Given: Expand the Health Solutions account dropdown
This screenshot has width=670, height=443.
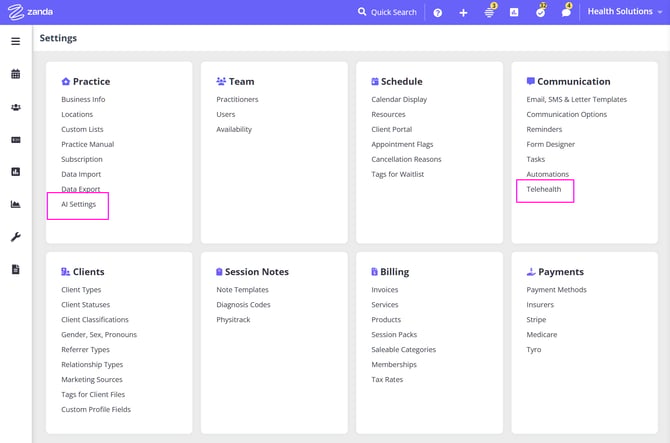Looking at the screenshot, I should [624, 12].
